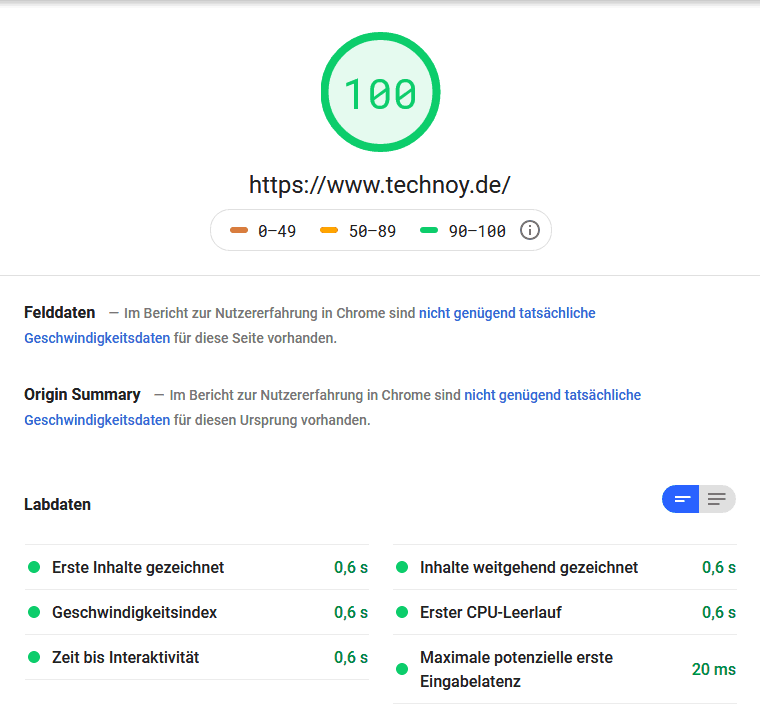Open the Labdaten section heading
This screenshot has height=721, width=760.
click(x=57, y=504)
